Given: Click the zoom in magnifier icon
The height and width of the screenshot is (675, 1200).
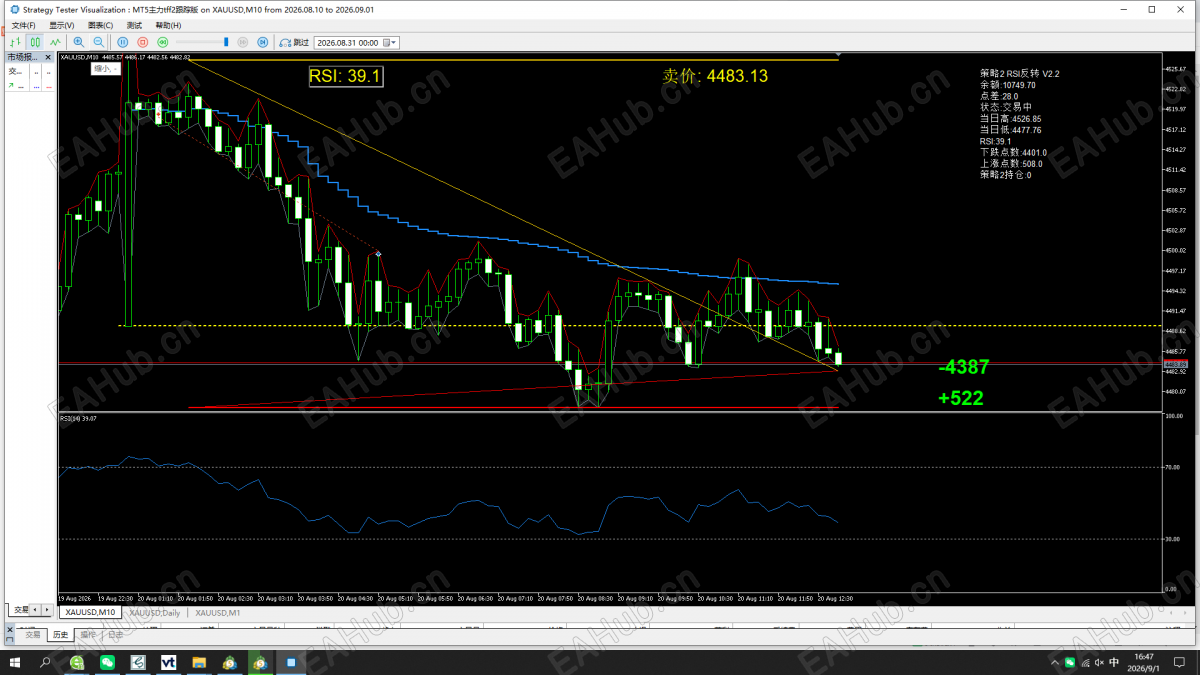Looking at the screenshot, I should pyautogui.click(x=79, y=42).
